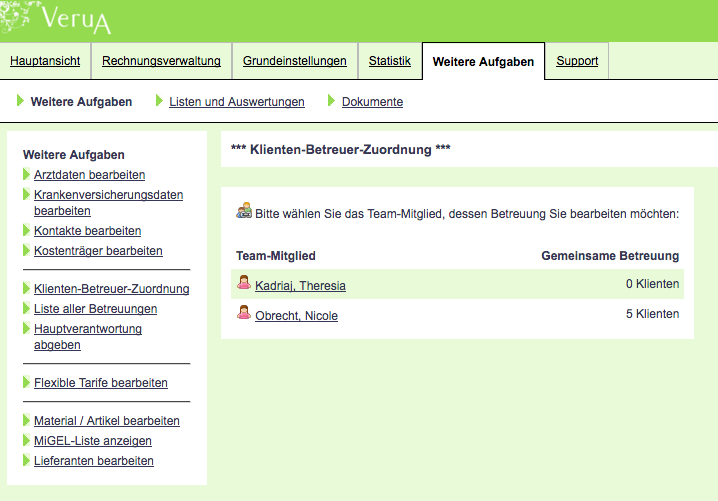This screenshot has height=501, width=718.
Task: Click the VeruA logo in header
Action: coord(76,19)
